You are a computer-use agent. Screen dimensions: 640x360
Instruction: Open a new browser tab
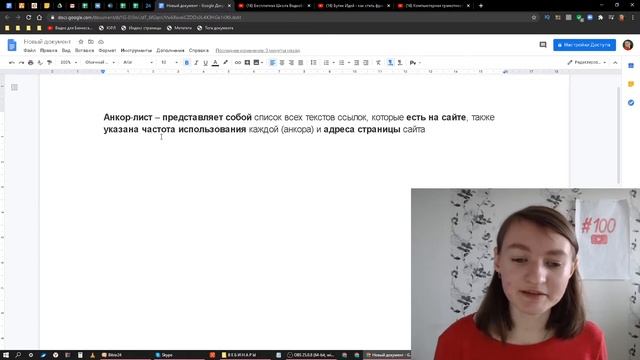[x=480, y=6]
